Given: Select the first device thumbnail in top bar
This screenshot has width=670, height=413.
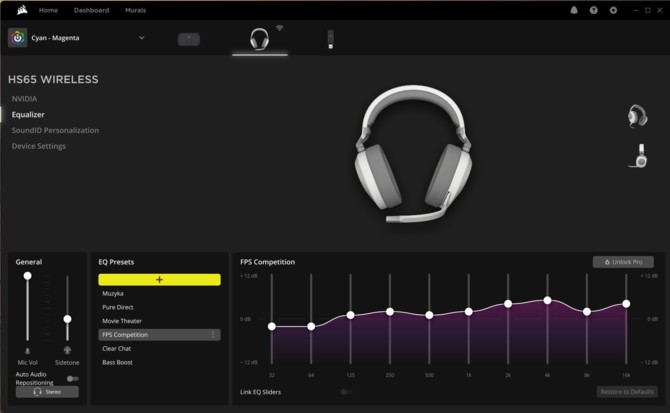Looking at the screenshot, I should (189, 39).
